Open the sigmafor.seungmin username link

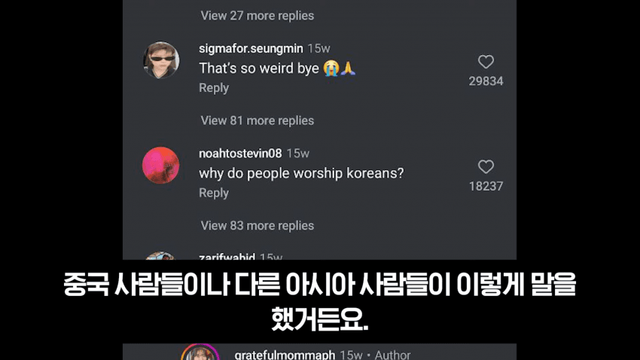pyautogui.click(x=251, y=49)
